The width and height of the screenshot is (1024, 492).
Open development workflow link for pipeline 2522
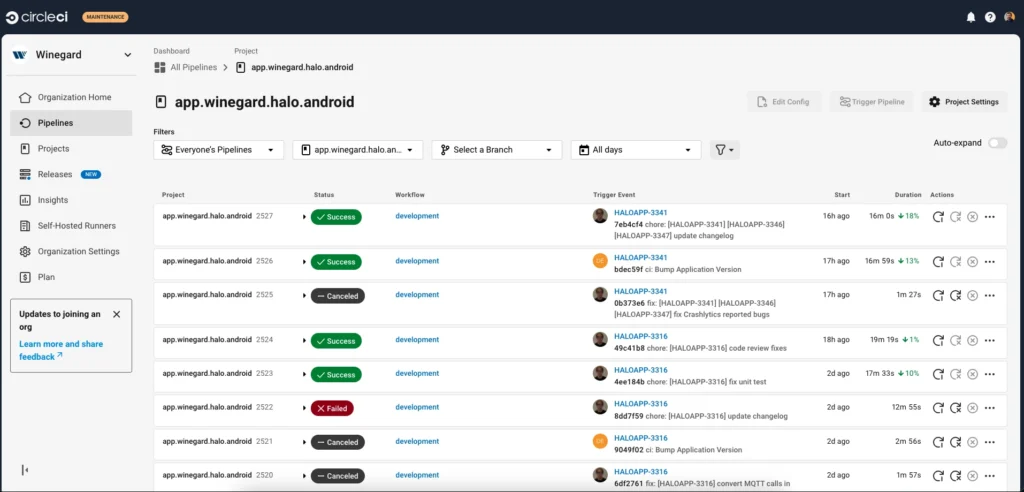(417, 407)
